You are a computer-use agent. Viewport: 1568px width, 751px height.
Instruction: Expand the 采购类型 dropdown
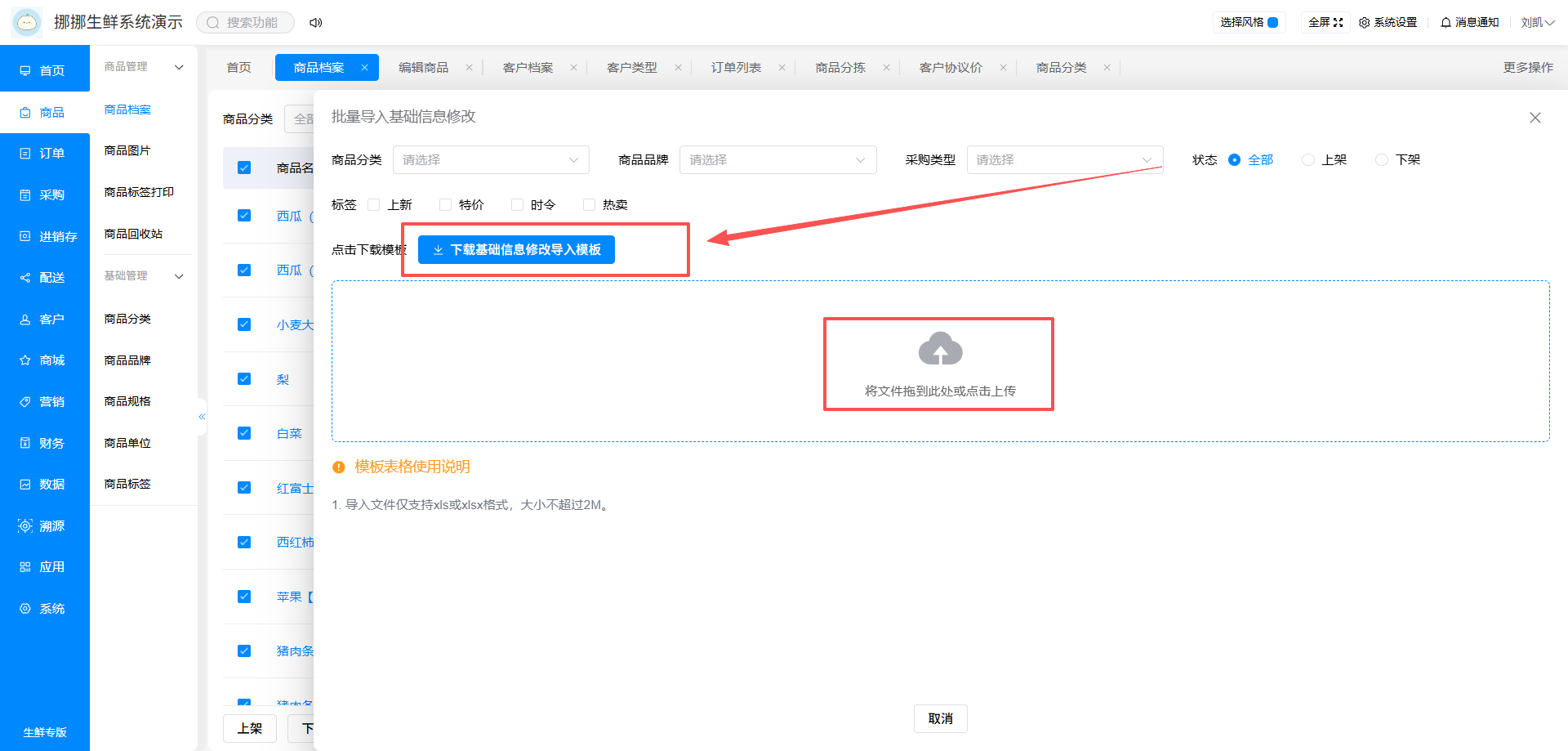1065,160
